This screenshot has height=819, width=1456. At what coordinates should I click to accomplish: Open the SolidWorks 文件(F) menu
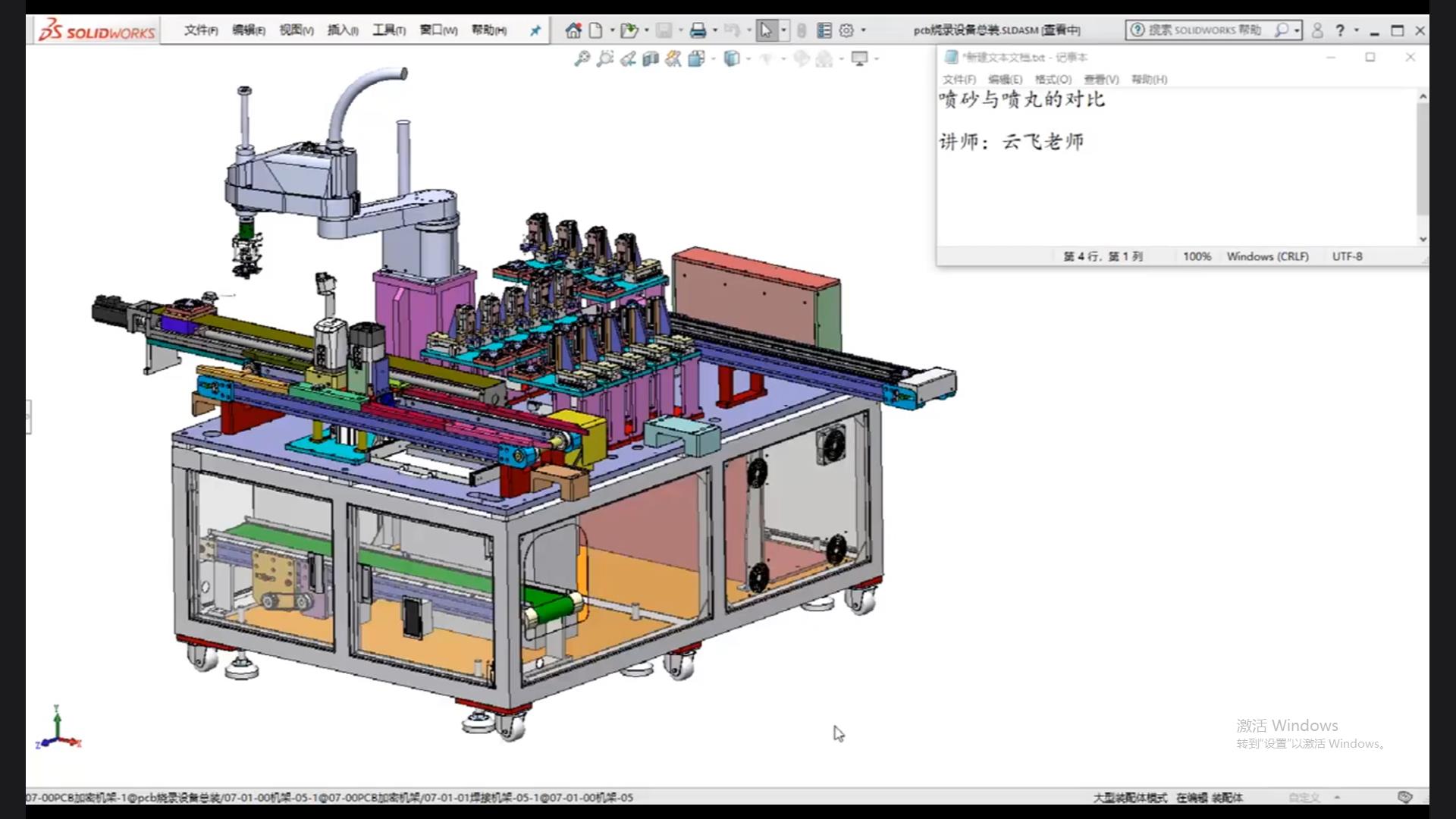(201, 30)
